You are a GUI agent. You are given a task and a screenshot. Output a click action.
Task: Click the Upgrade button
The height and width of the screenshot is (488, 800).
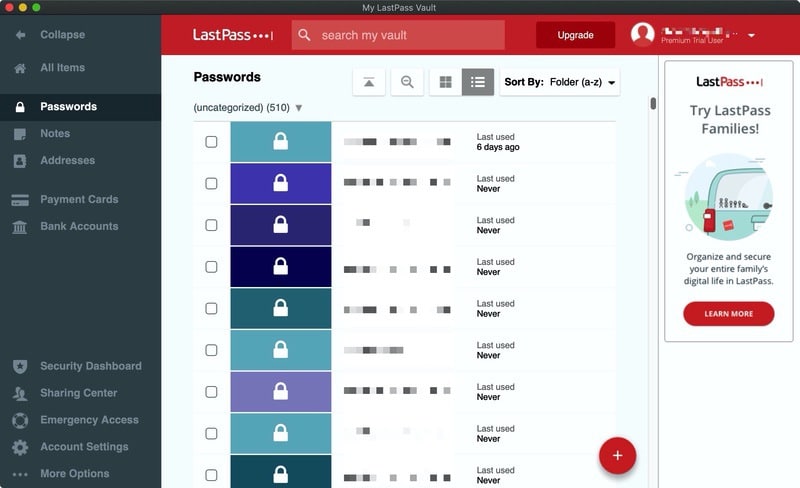pos(575,35)
